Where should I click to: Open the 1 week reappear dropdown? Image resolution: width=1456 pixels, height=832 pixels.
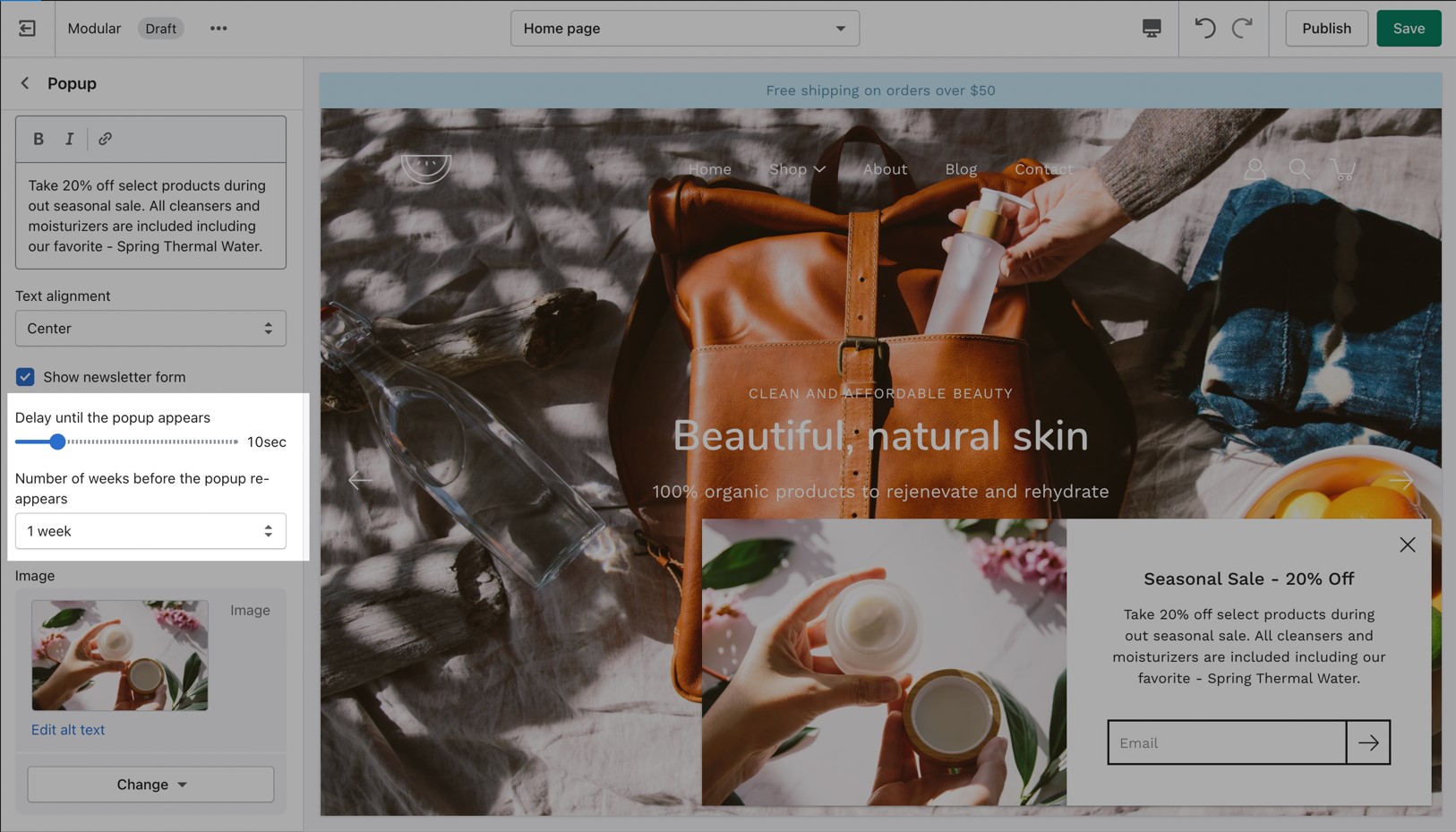tap(150, 531)
